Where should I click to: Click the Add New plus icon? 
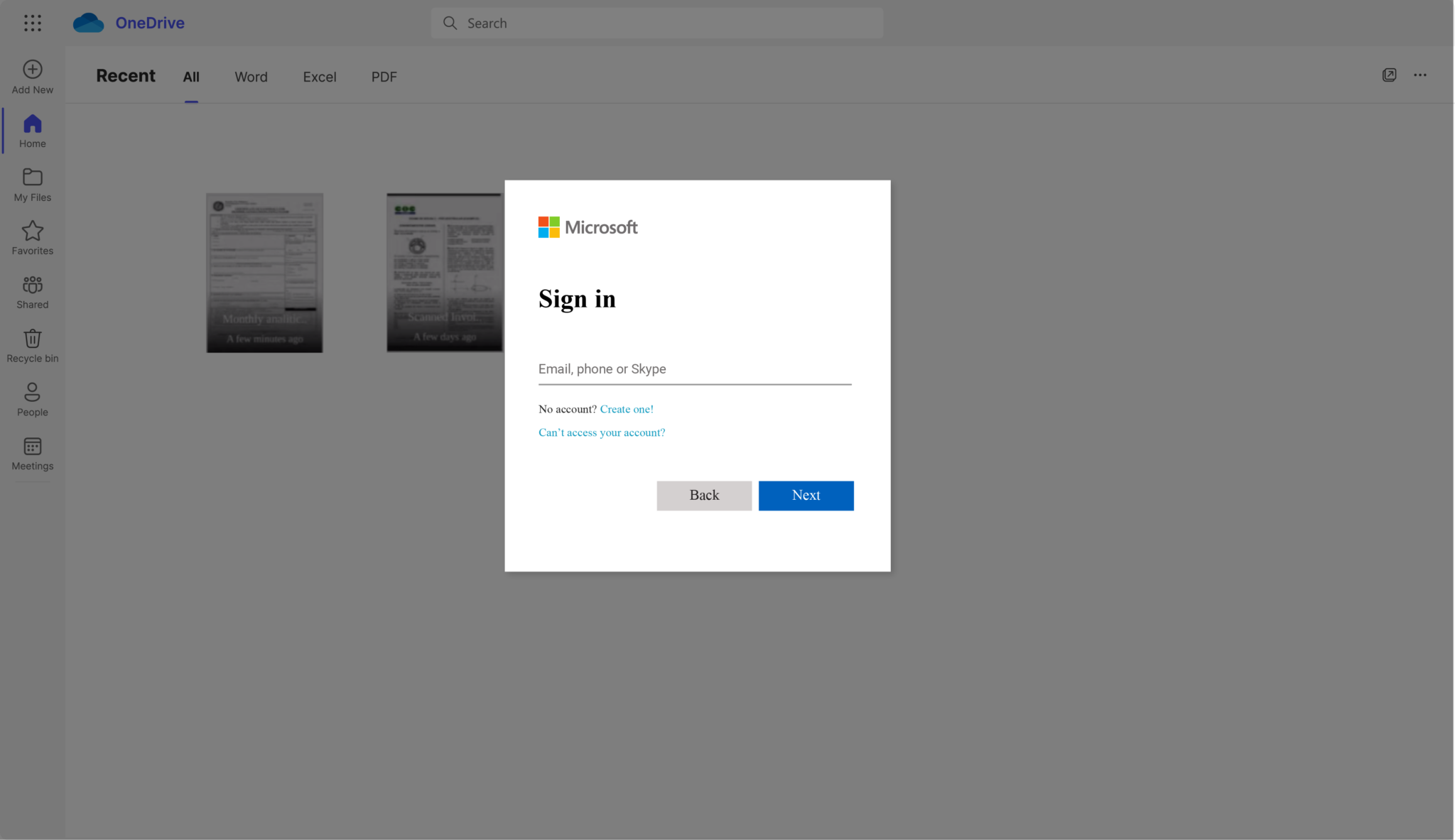click(33, 69)
